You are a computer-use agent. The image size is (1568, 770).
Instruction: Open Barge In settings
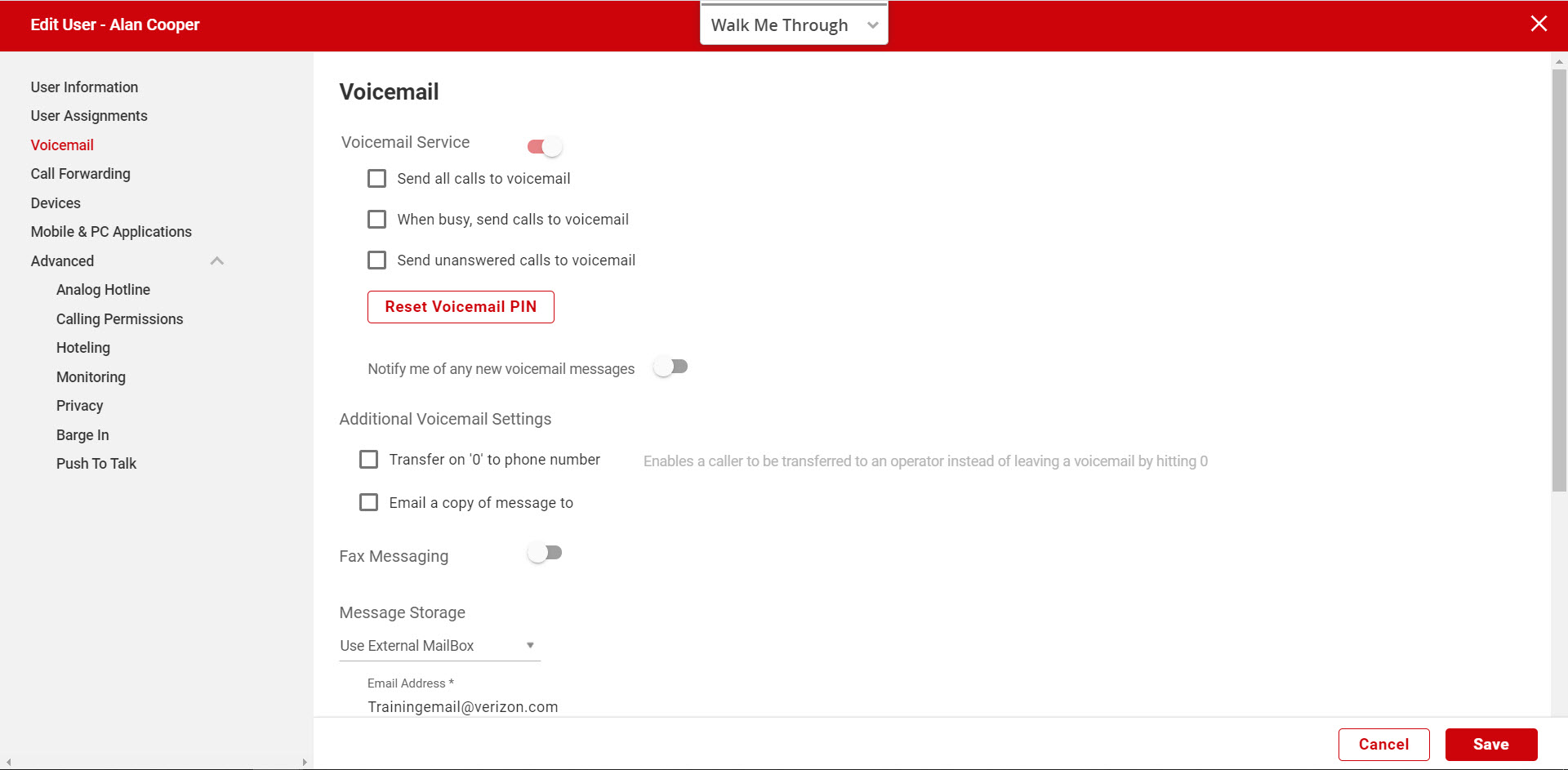pos(82,435)
